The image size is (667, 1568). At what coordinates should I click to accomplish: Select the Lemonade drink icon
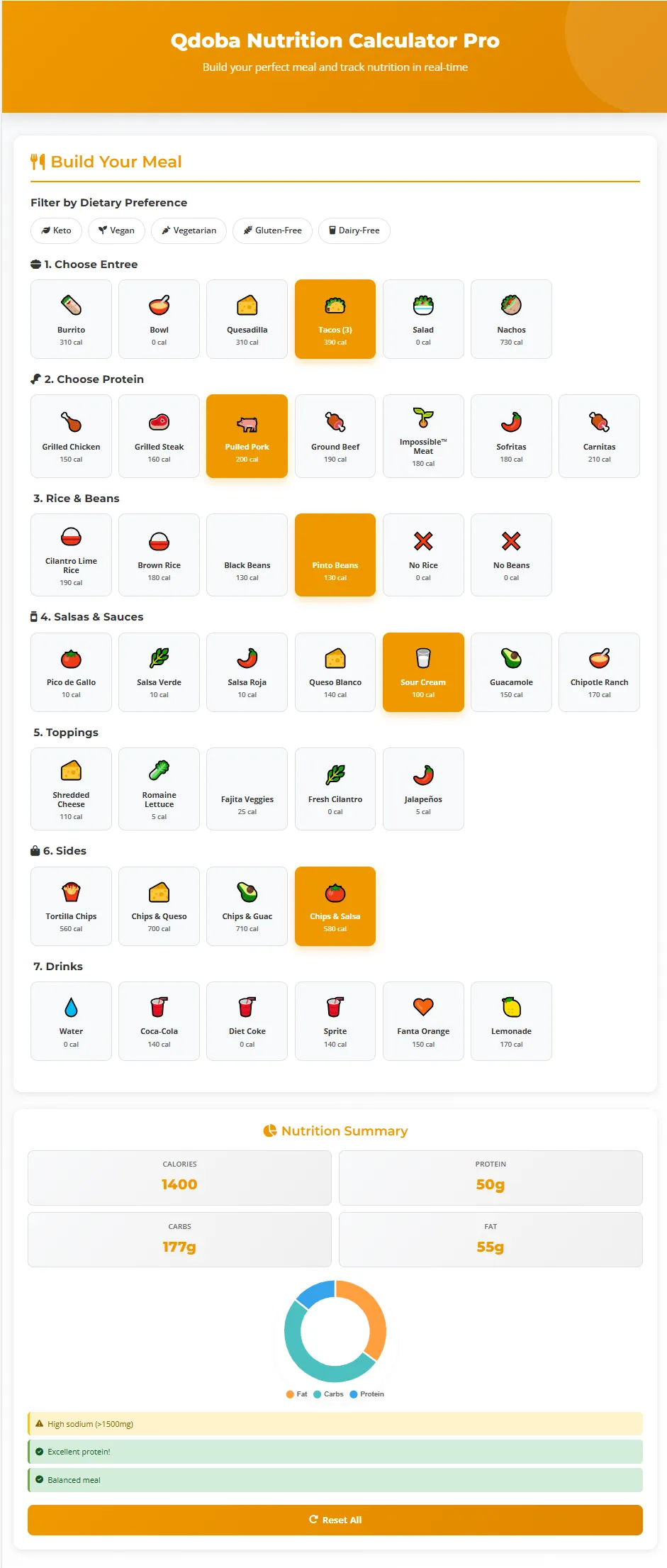pyautogui.click(x=511, y=1007)
